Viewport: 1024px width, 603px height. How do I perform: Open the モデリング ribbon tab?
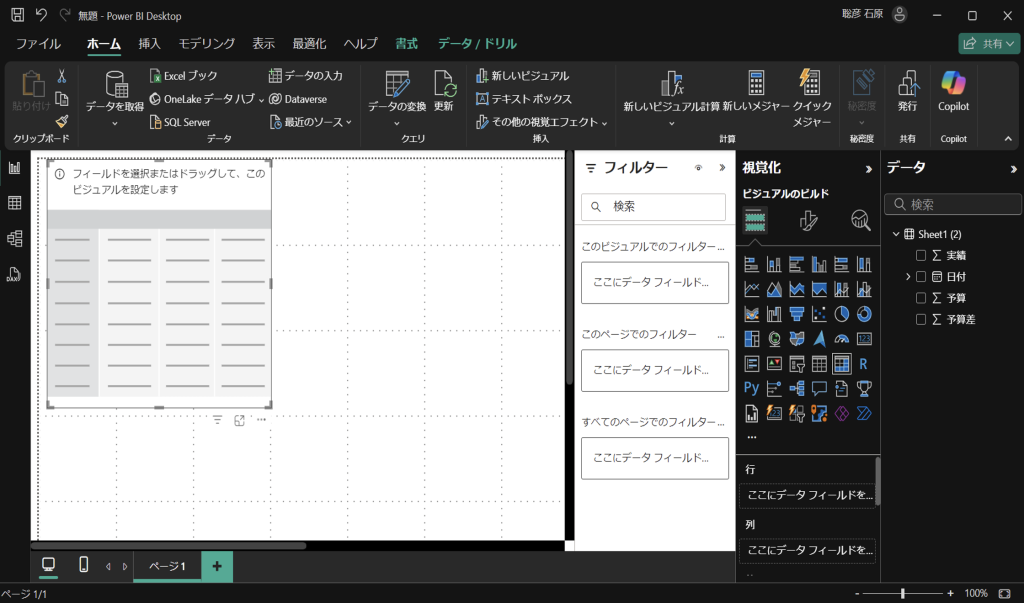pyautogui.click(x=206, y=44)
